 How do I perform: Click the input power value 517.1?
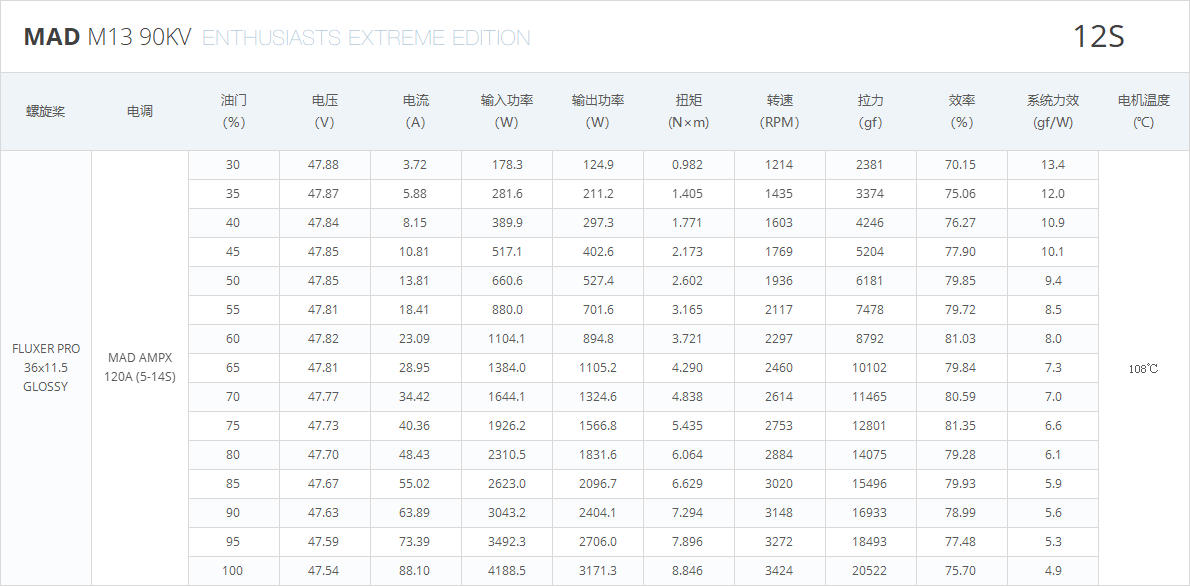click(x=507, y=251)
